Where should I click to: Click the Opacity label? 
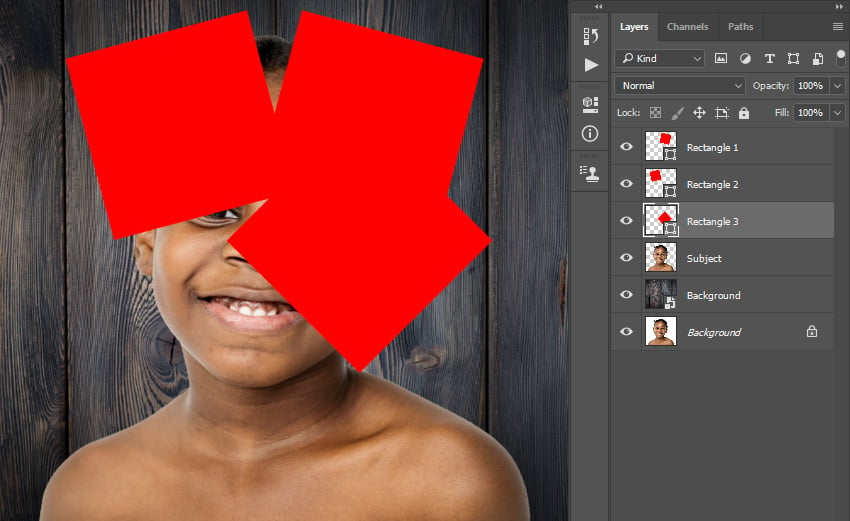pos(770,86)
